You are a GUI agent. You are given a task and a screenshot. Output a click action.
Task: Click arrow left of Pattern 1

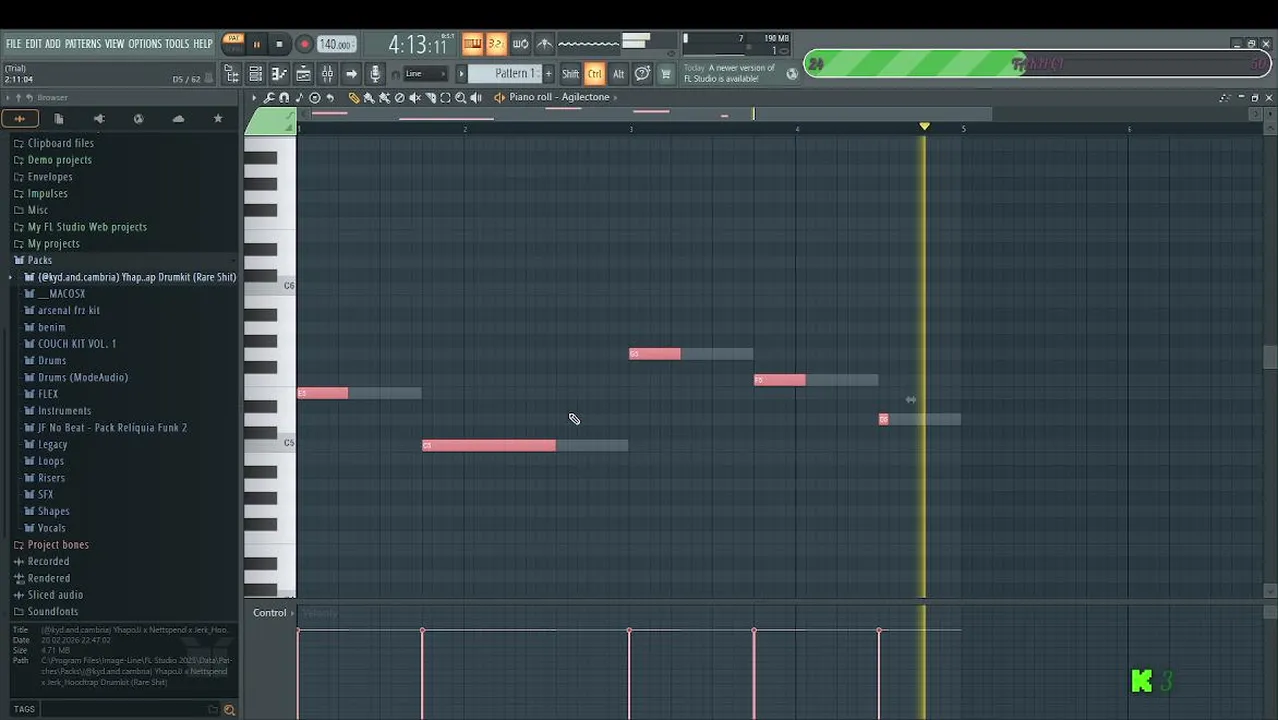pos(461,73)
